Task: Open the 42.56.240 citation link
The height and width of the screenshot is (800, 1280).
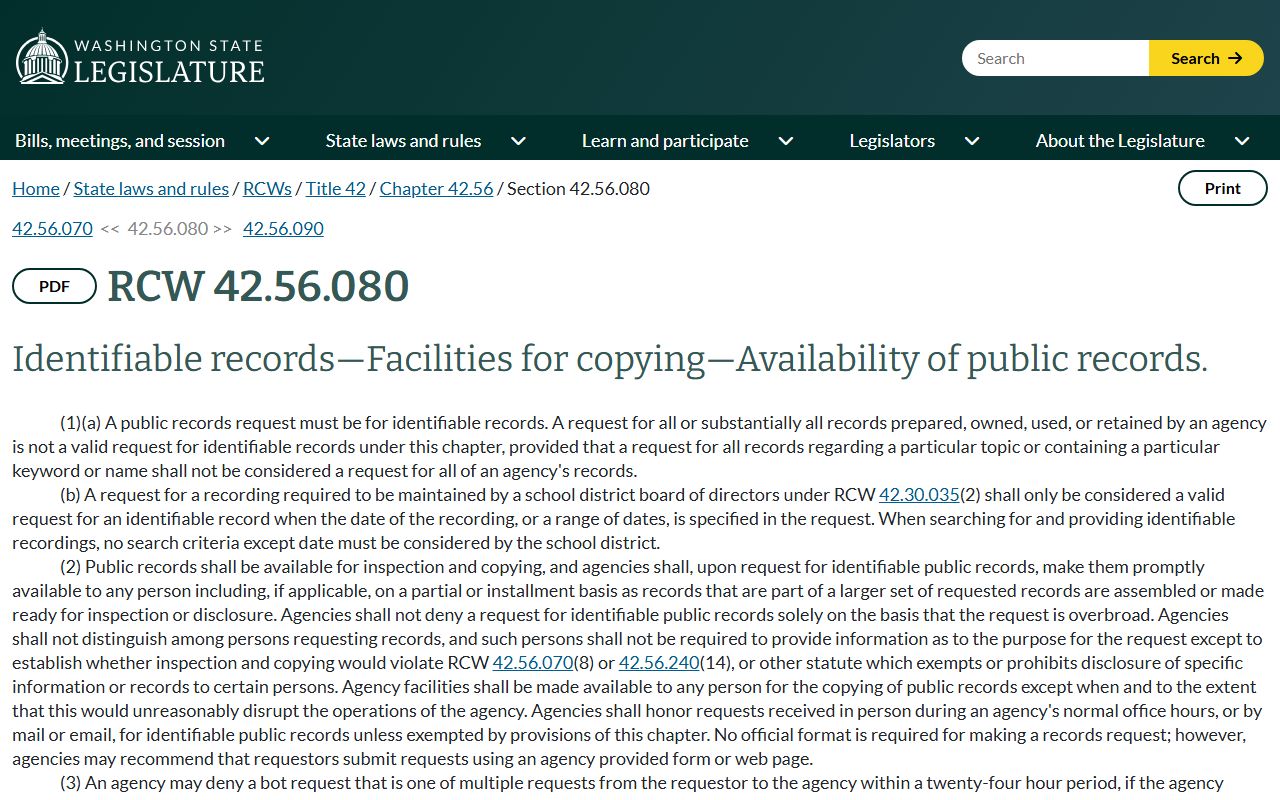Action: coord(659,662)
